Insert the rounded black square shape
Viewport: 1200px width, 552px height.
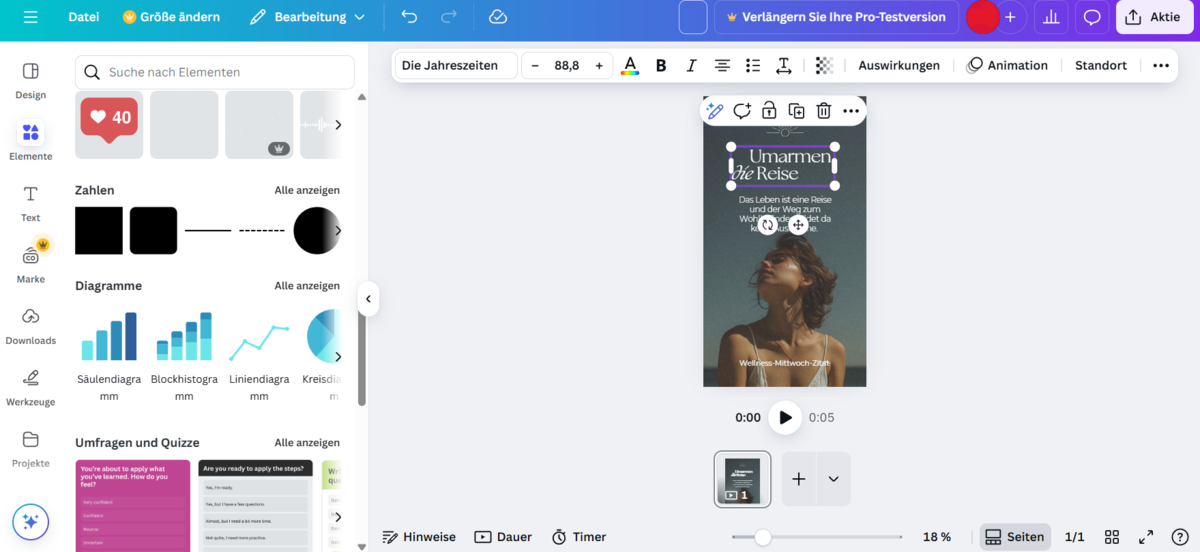[154, 231]
